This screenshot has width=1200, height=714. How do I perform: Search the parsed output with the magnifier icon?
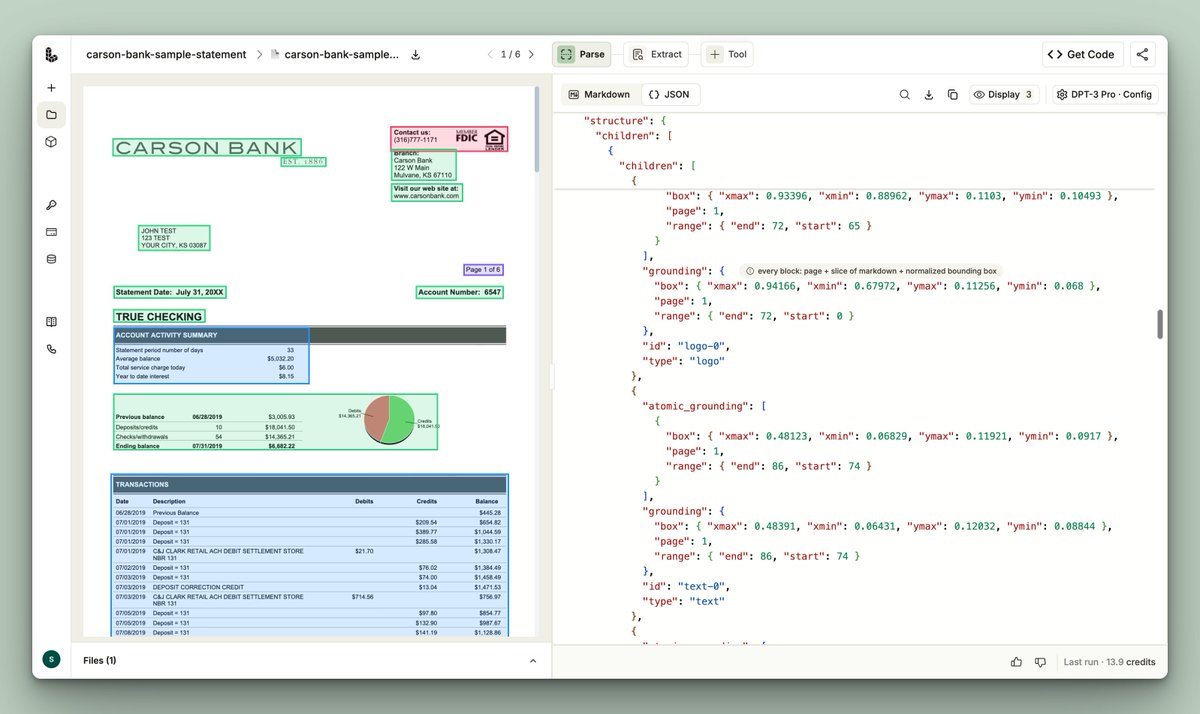905,95
